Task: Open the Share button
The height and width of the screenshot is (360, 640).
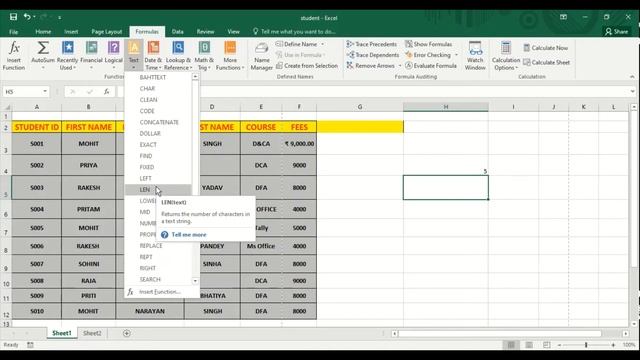Action: click(617, 31)
